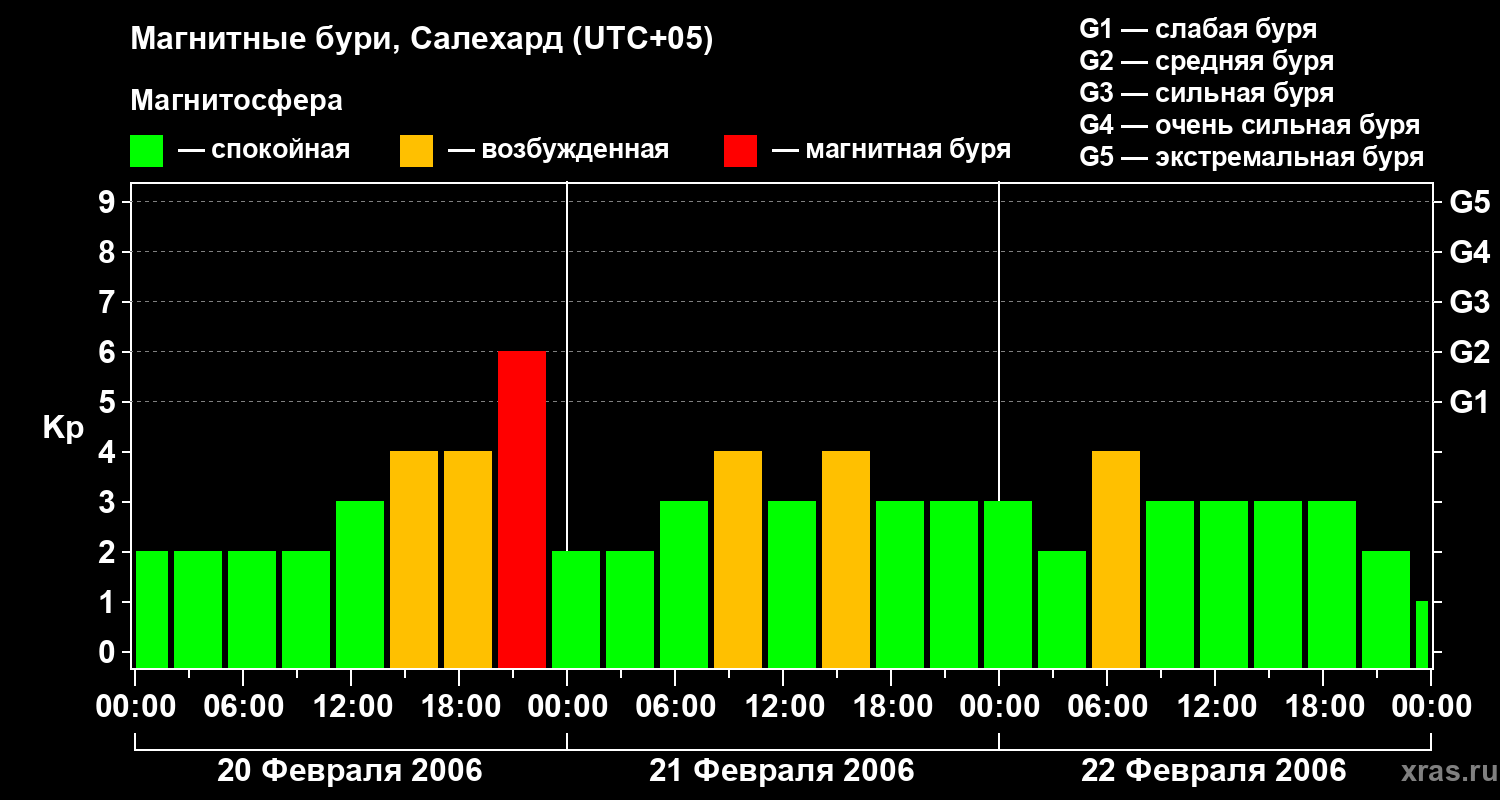Viewport: 1500px width, 800px height.
Task: Click the 'Kp' axis label
Action: click(63, 428)
